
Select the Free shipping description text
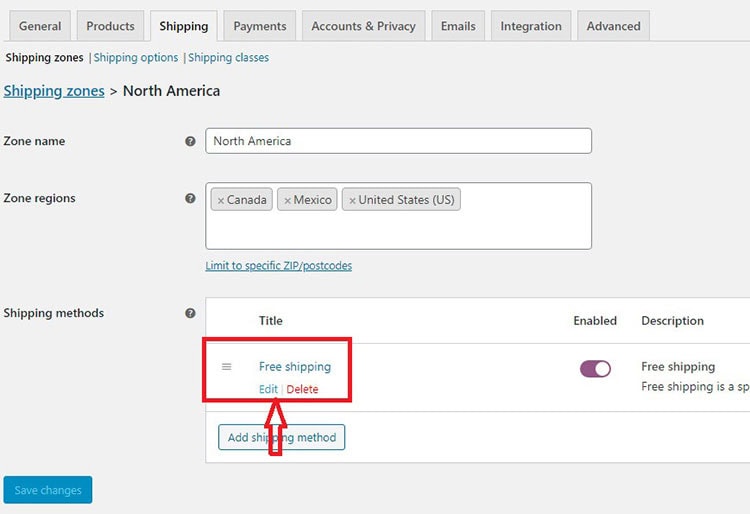pyautogui.click(x=678, y=367)
